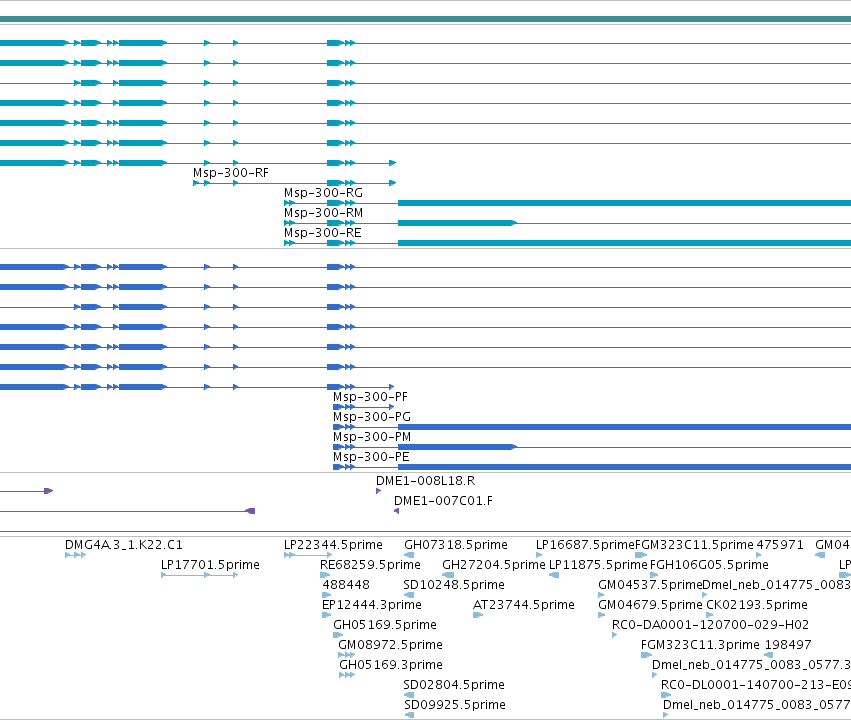Click the arrow glyphs under GH05169.3prime
The height and width of the screenshot is (720, 851).
point(347,675)
